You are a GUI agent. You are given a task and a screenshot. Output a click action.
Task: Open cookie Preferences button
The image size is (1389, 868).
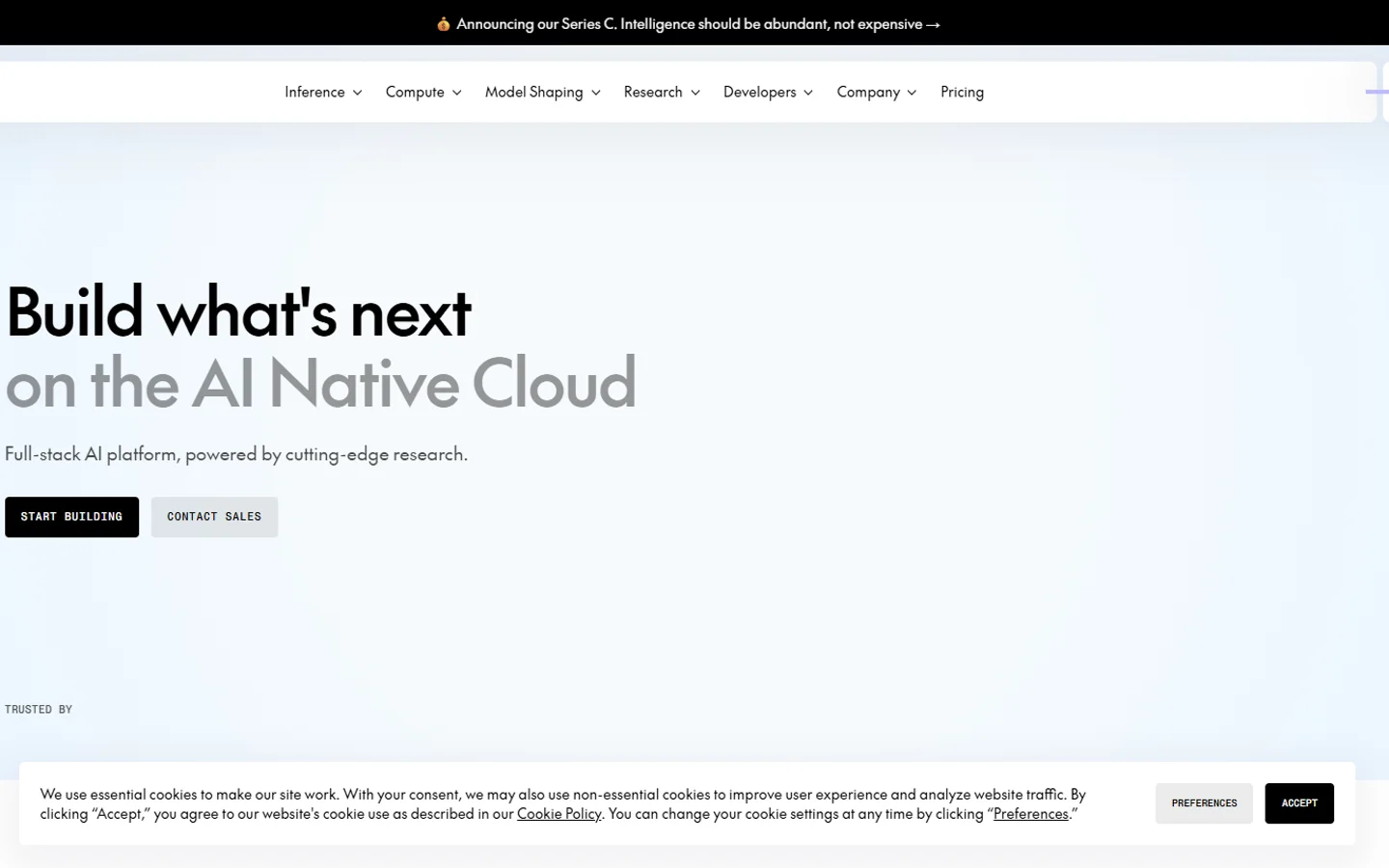(x=1204, y=803)
